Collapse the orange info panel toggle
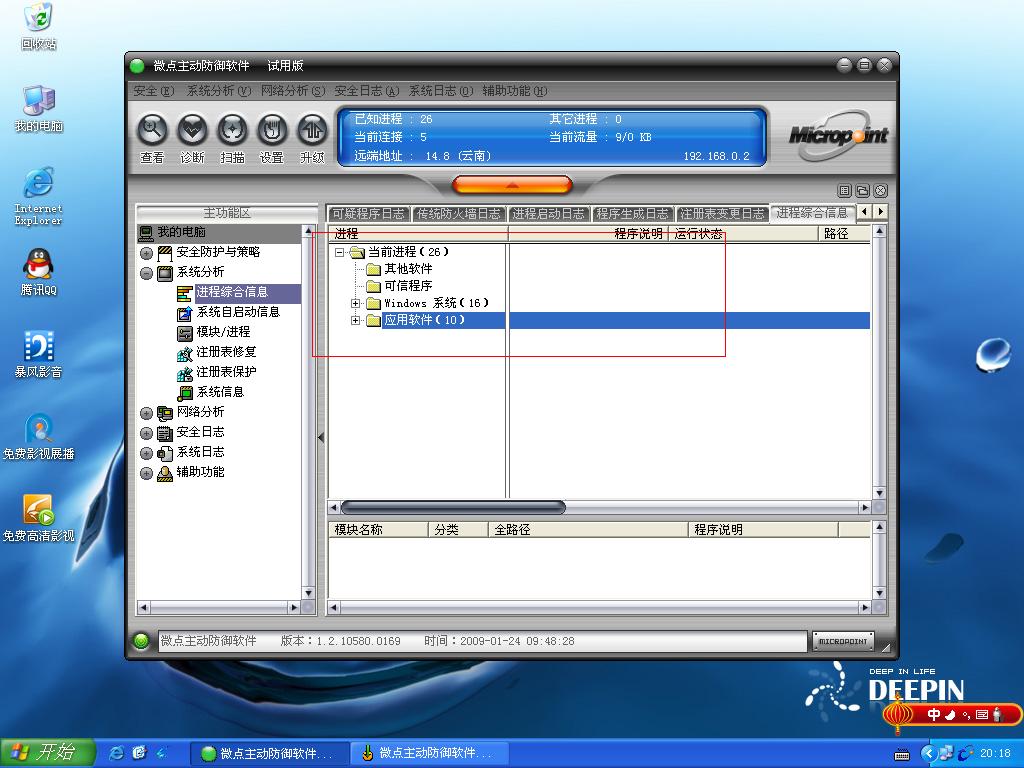This screenshot has height=768, width=1024. (x=512, y=185)
